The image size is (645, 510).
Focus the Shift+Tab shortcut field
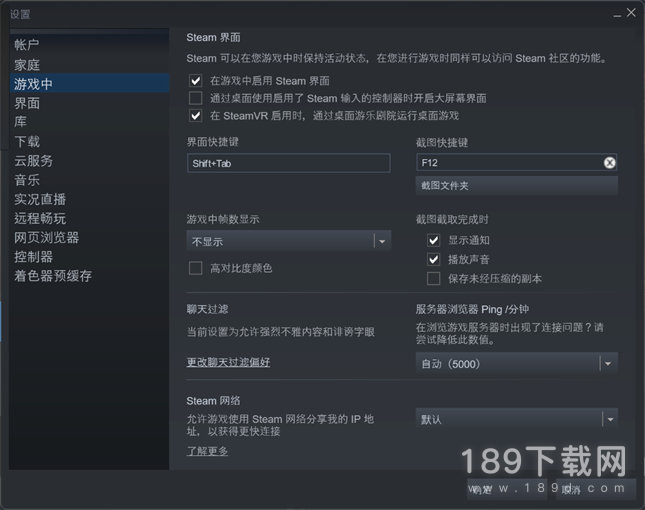(288, 163)
